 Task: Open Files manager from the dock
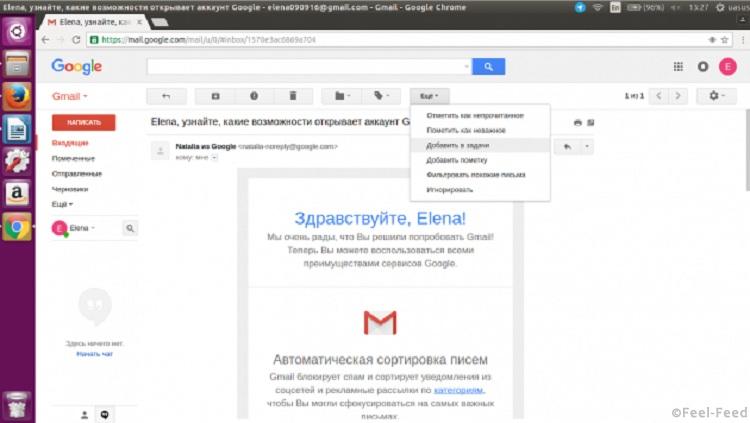pyautogui.click(x=17, y=64)
